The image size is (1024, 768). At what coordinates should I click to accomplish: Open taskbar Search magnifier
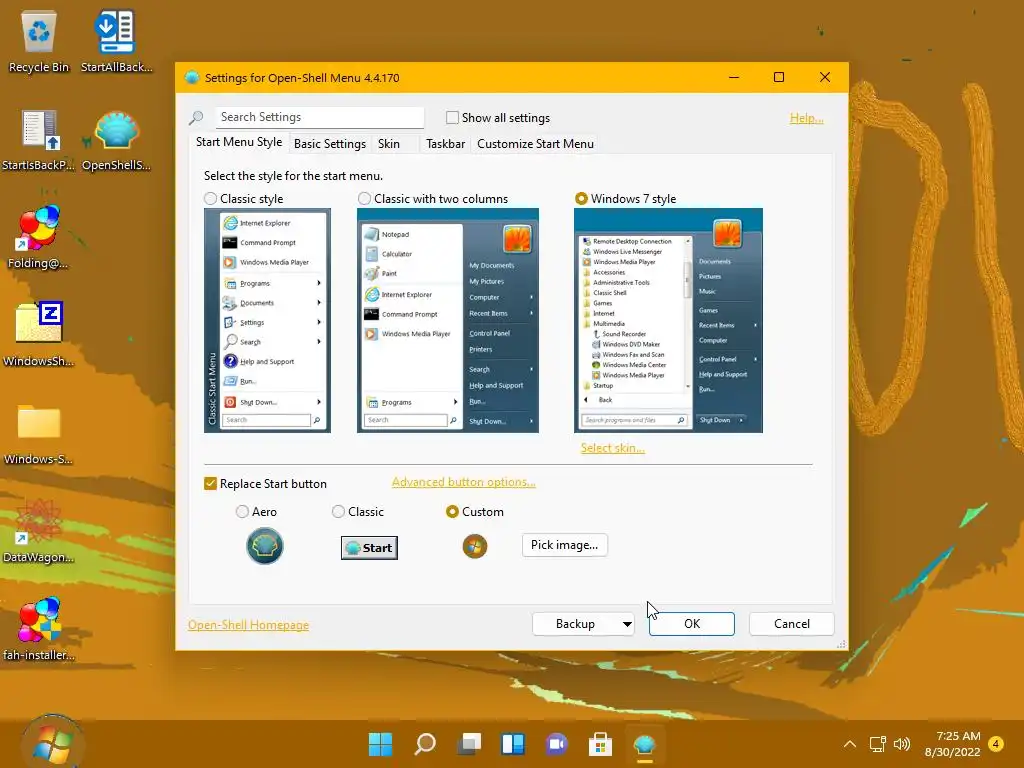(x=425, y=744)
